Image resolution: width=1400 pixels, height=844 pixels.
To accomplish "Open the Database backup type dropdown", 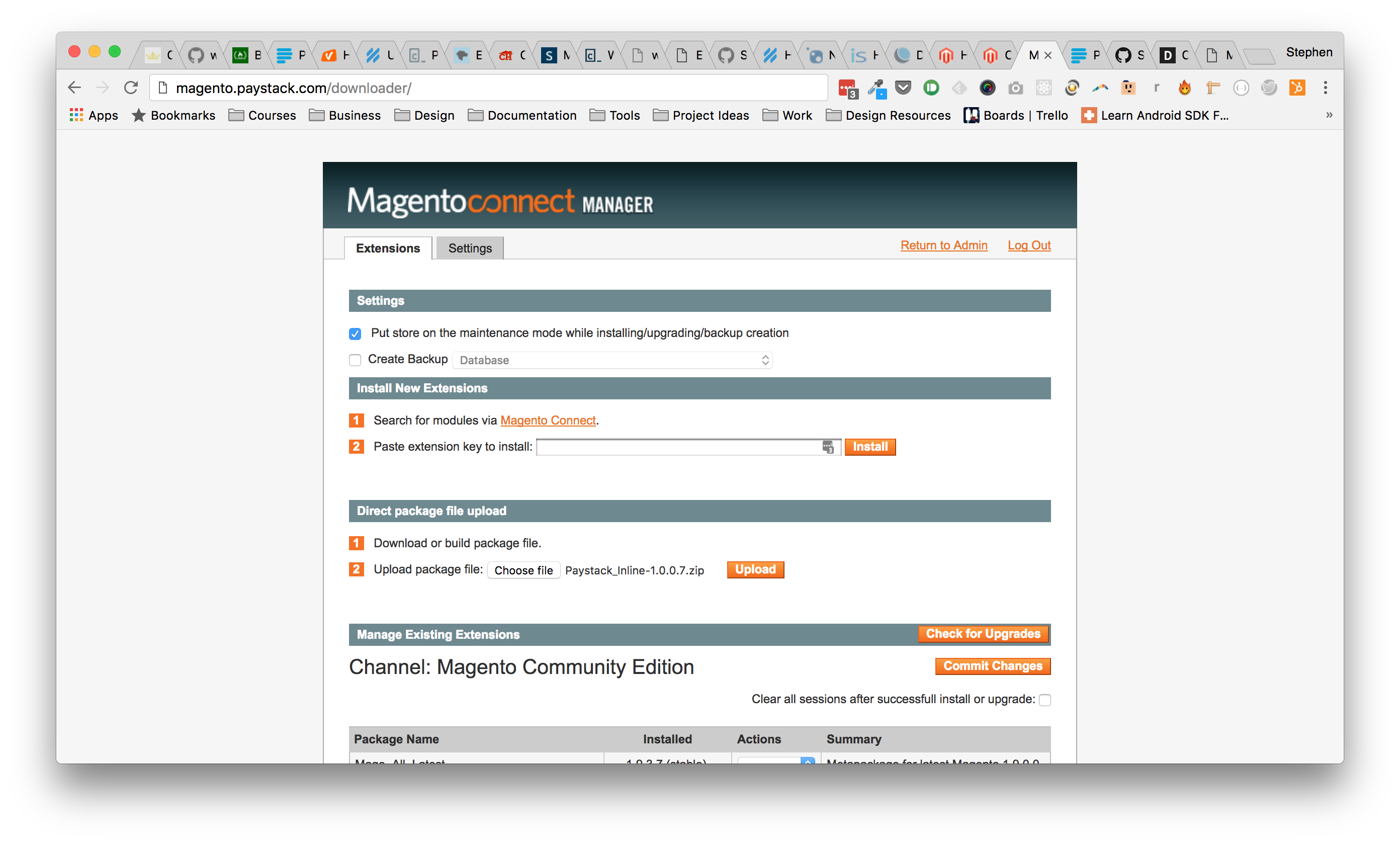I will click(612, 360).
